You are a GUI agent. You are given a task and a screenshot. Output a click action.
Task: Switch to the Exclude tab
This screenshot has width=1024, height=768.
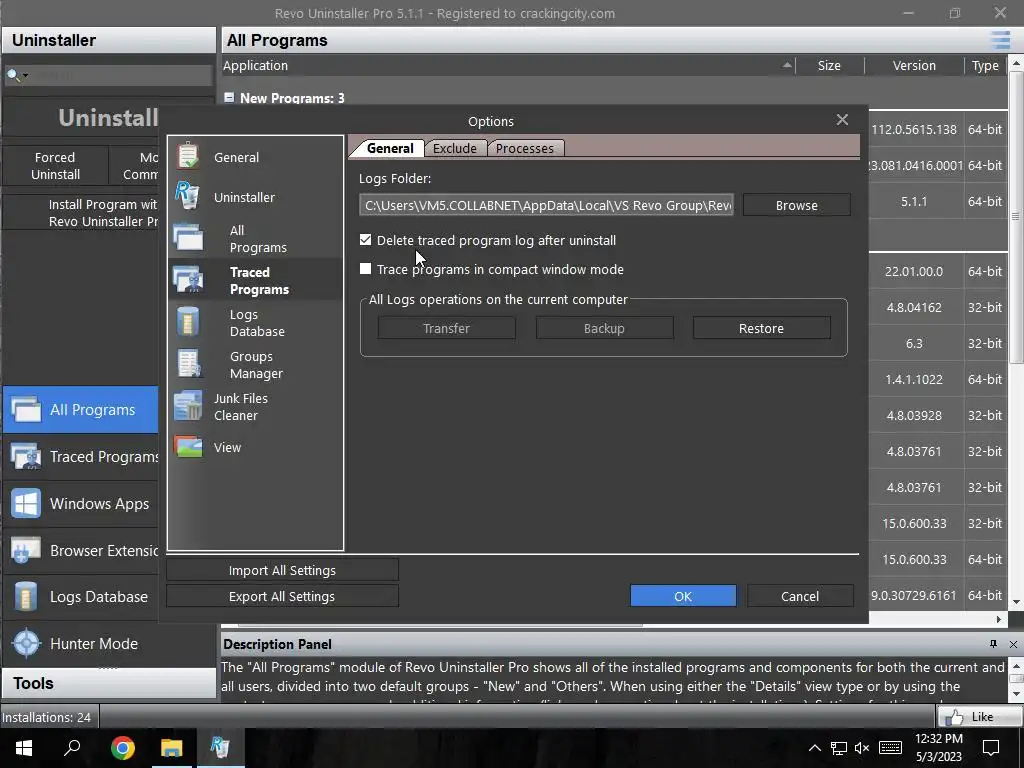(455, 148)
